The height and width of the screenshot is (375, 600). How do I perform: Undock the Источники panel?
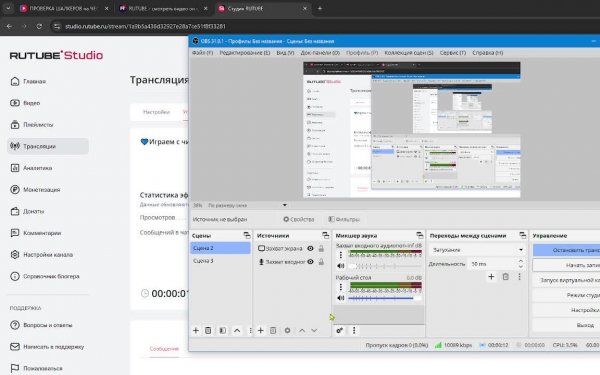[x=326, y=235]
